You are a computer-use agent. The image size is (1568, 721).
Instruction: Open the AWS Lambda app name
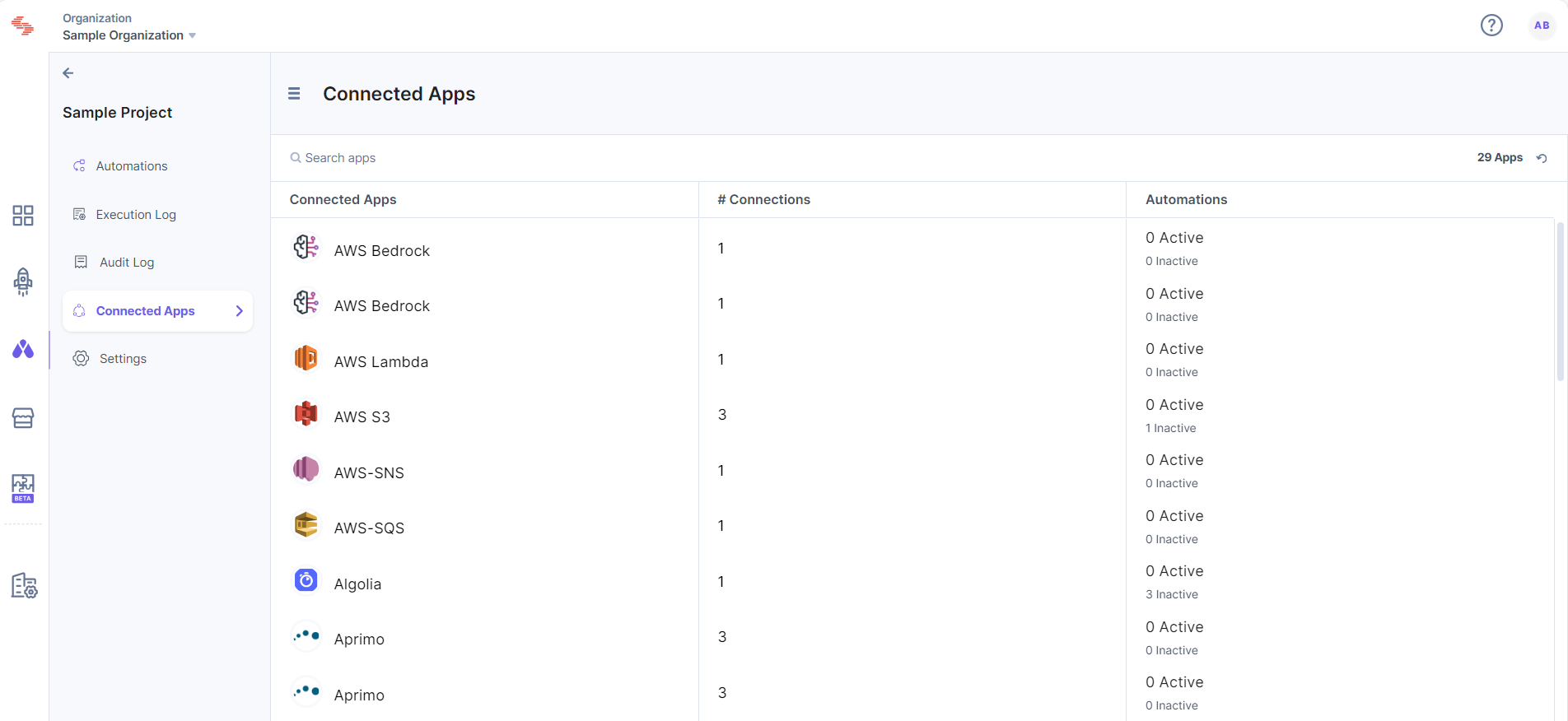click(381, 362)
